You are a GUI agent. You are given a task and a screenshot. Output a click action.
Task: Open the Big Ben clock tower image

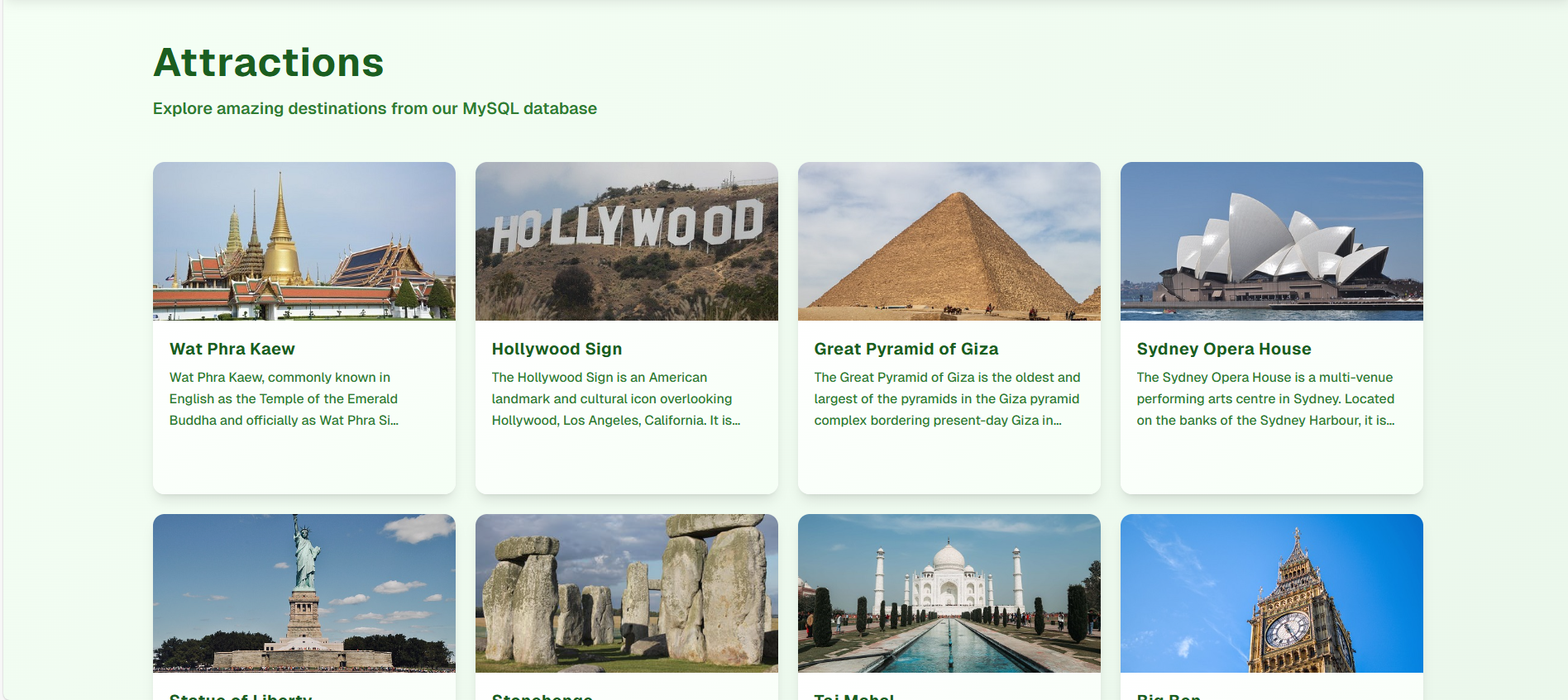[x=1271, y=593]
